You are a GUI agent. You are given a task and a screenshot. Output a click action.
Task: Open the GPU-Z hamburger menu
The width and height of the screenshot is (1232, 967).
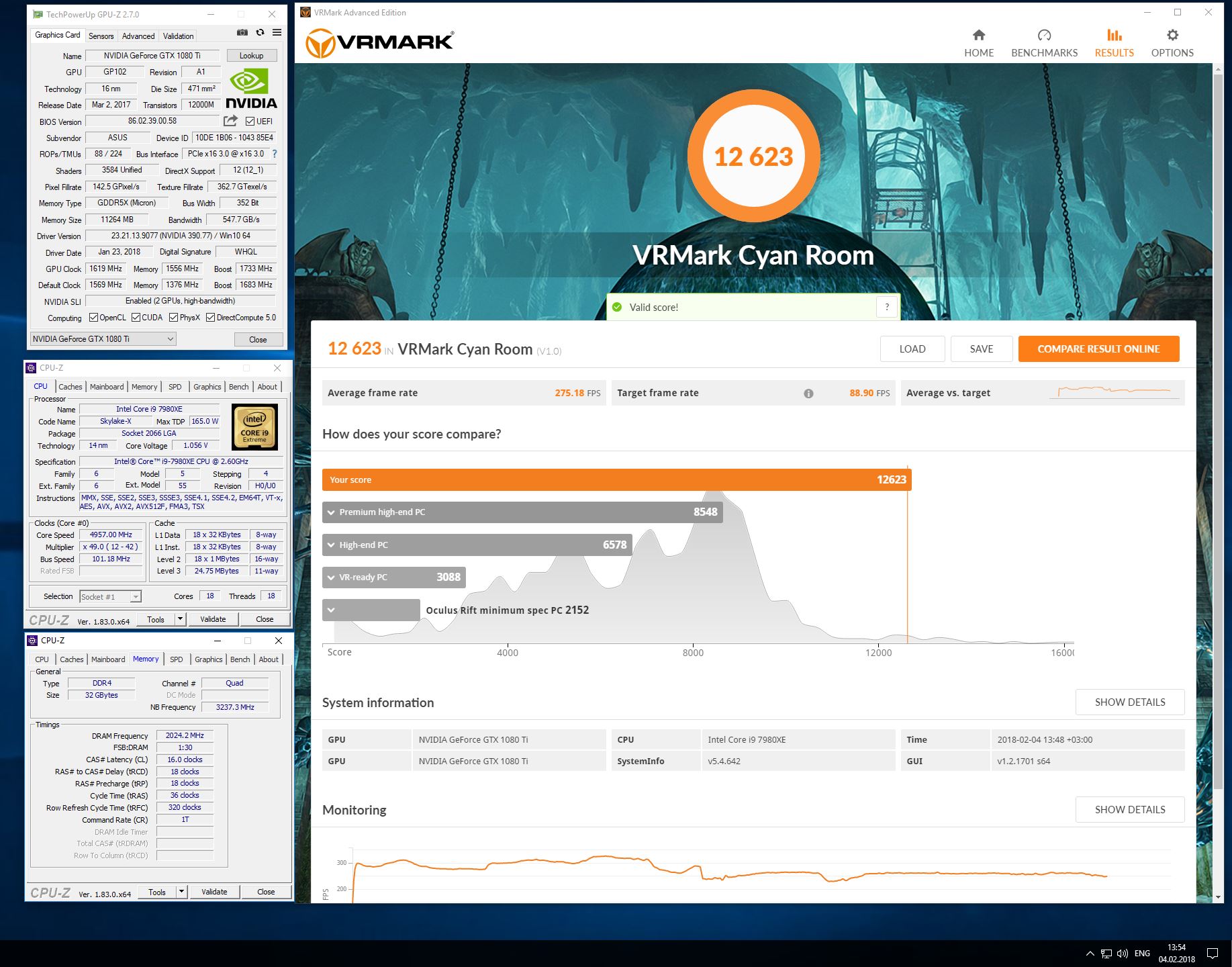[x=277, y=32]
